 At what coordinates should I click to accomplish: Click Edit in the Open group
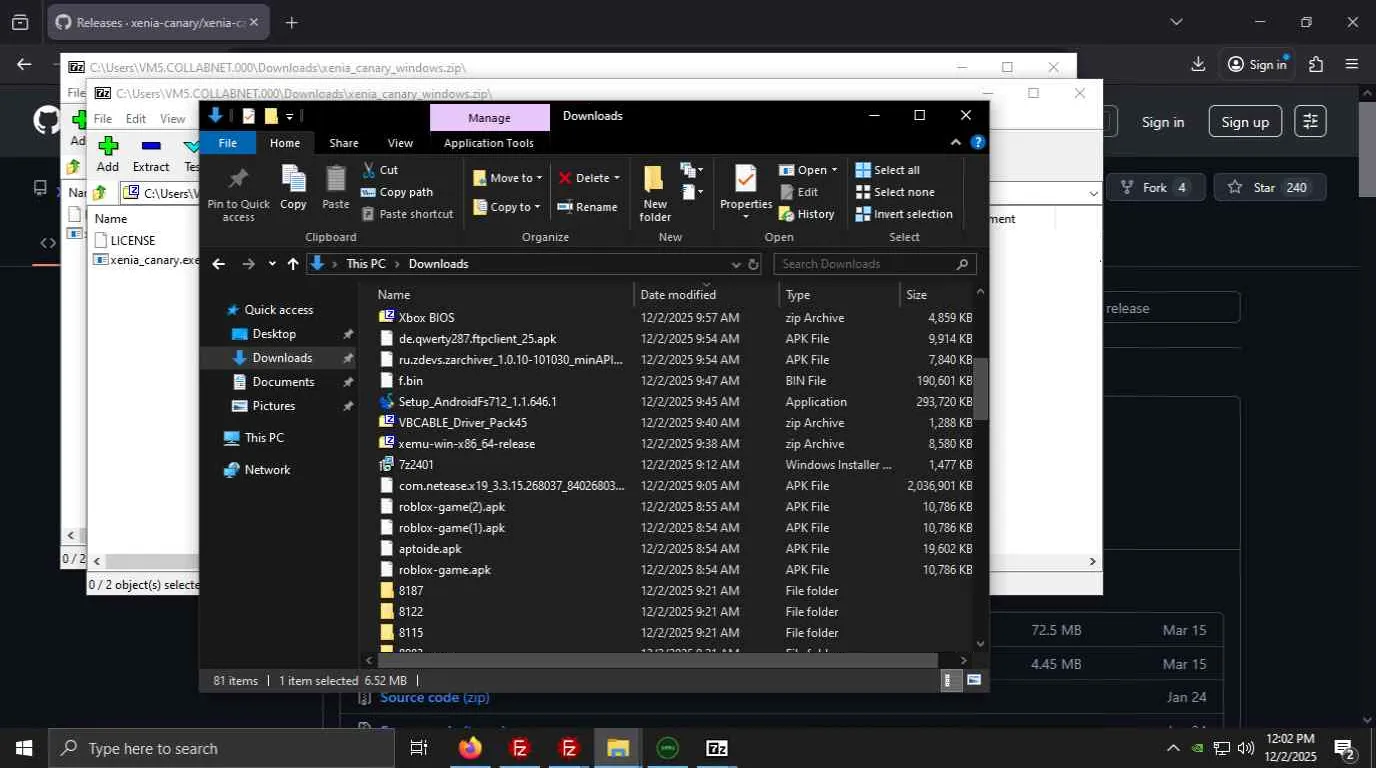click(x=798, y=192)
